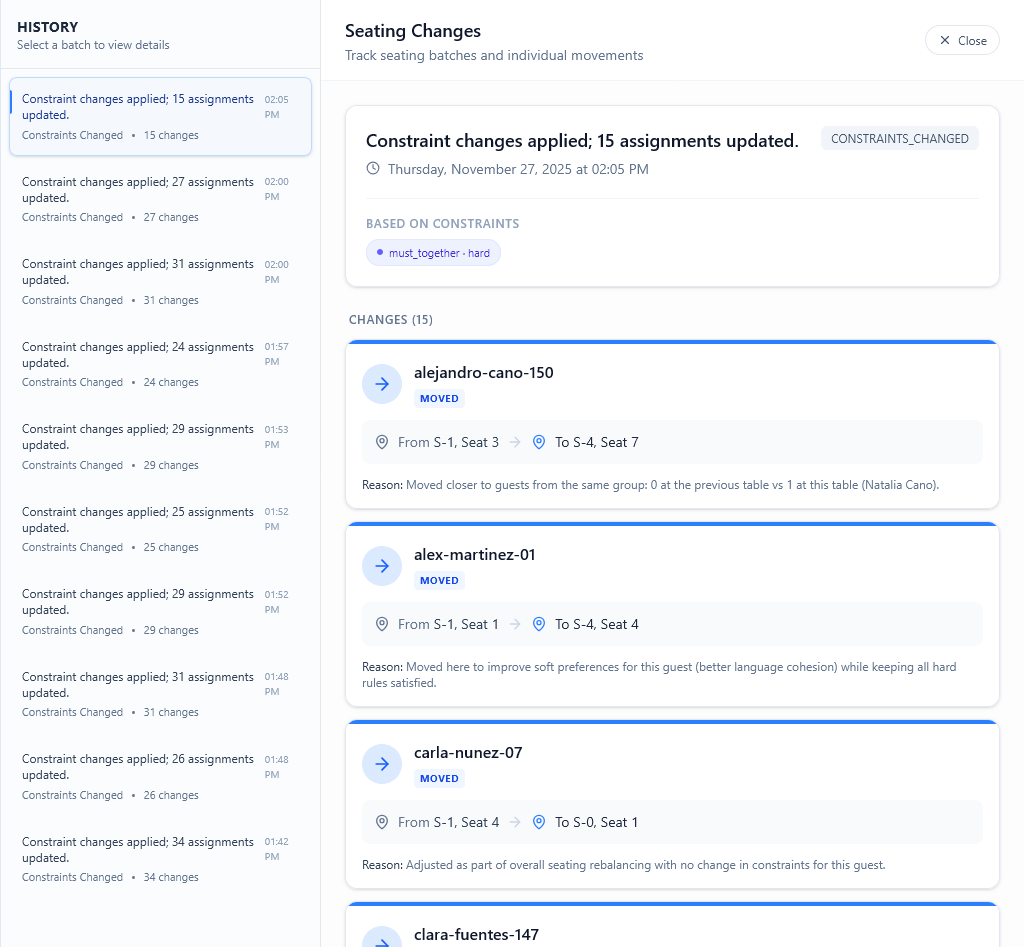
Task: Click the 'CHANGES (15)' section heading
Action: 391,319
